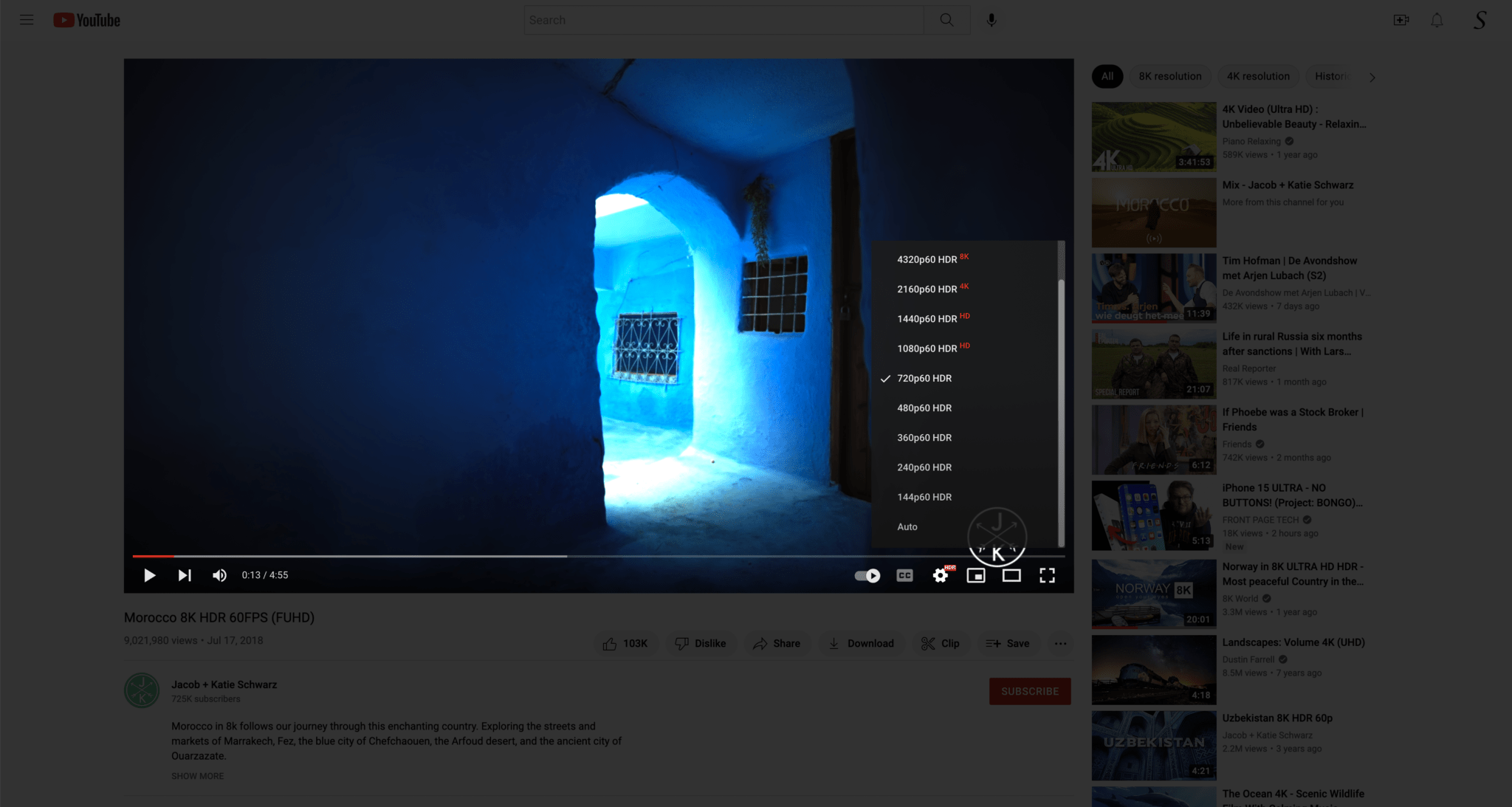Click the settings gear in player
Screen dimensions: 1512x807
point(940,575)
